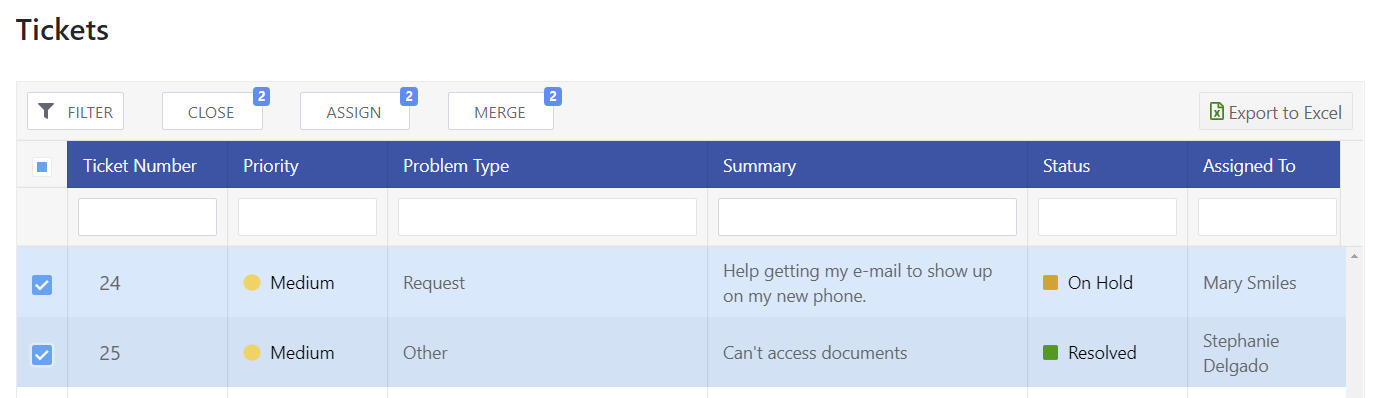Image resolution: width=1378 pixels, height=398 pixels.
Task: Click the Summary filter input field
Action: click(867, 217)
